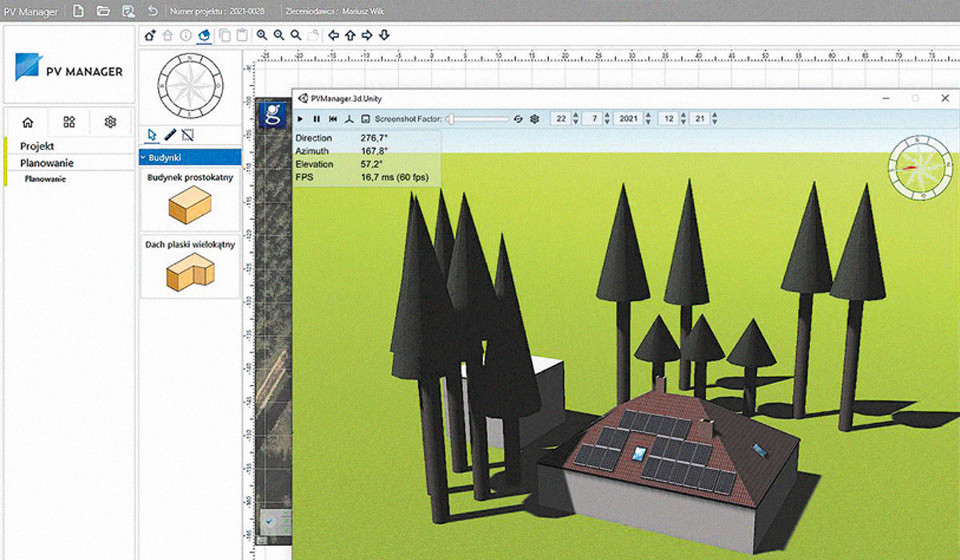Viewport: 960px width, 560px height.
Task: Save the project using the disk icon
Action: click(x=128, y=11)
